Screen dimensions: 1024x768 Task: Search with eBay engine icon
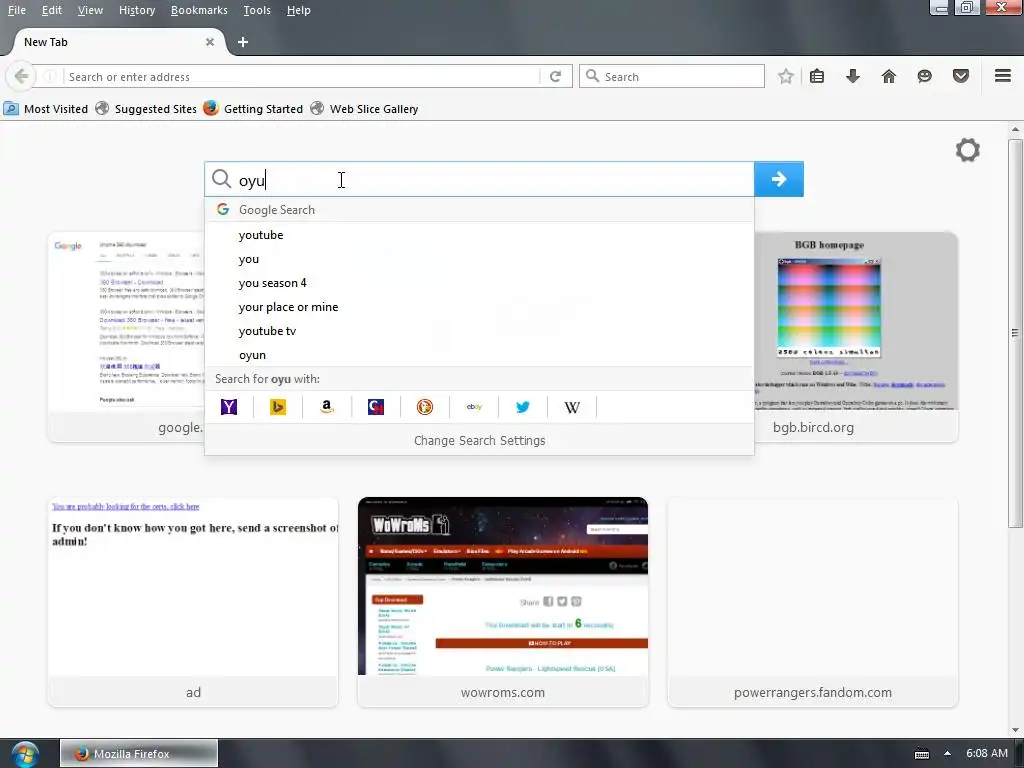pos(474,407)
